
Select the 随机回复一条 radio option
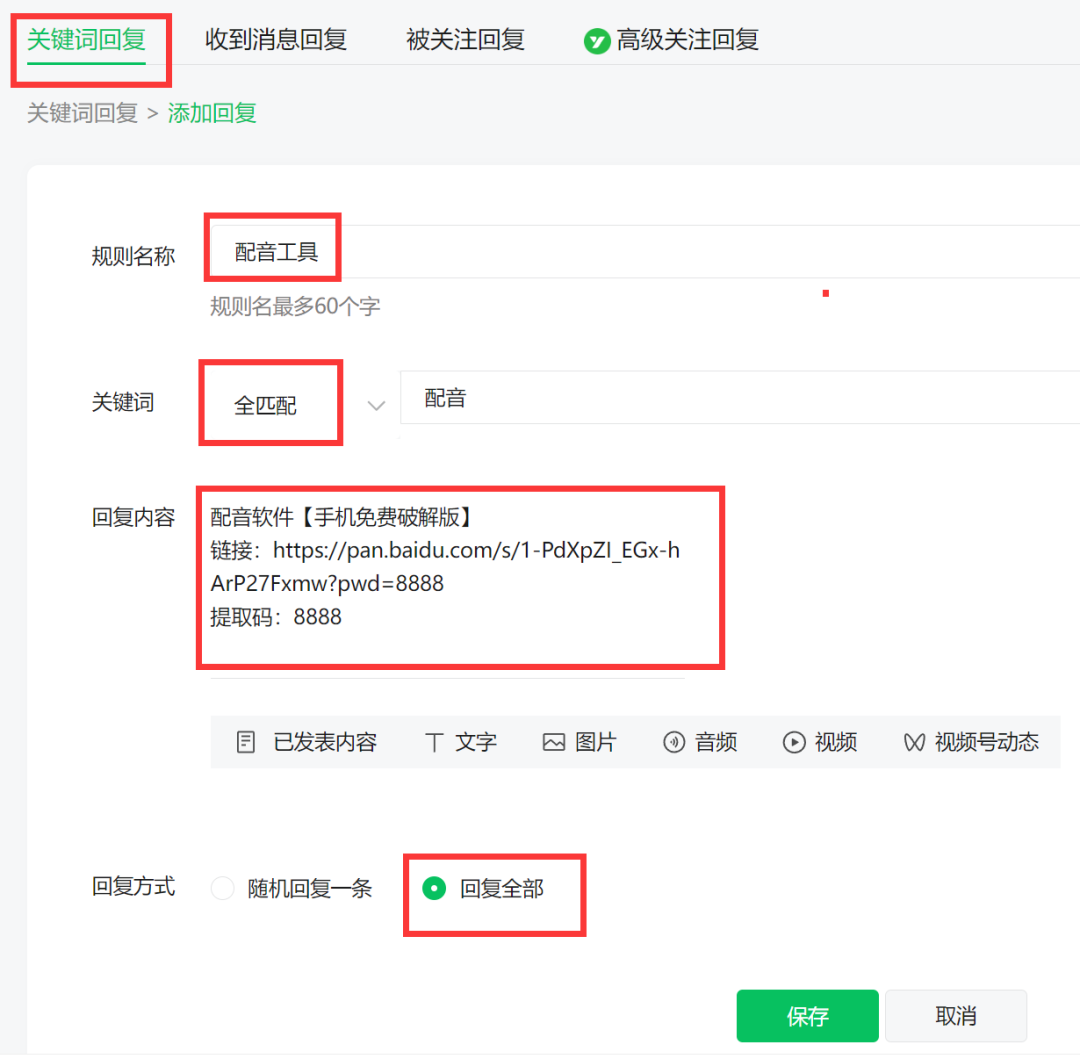coord(222,888)
